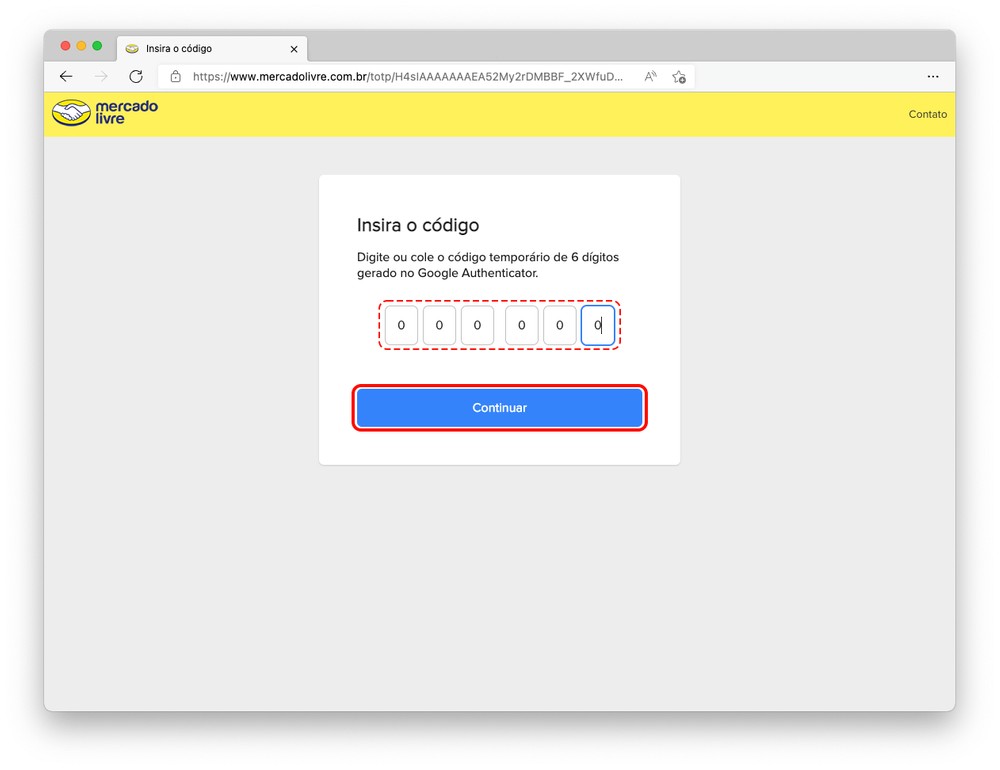This screenshot has width=1000, height=770.
Task: Focus the sixth digit code box
Action: [598, 325]
